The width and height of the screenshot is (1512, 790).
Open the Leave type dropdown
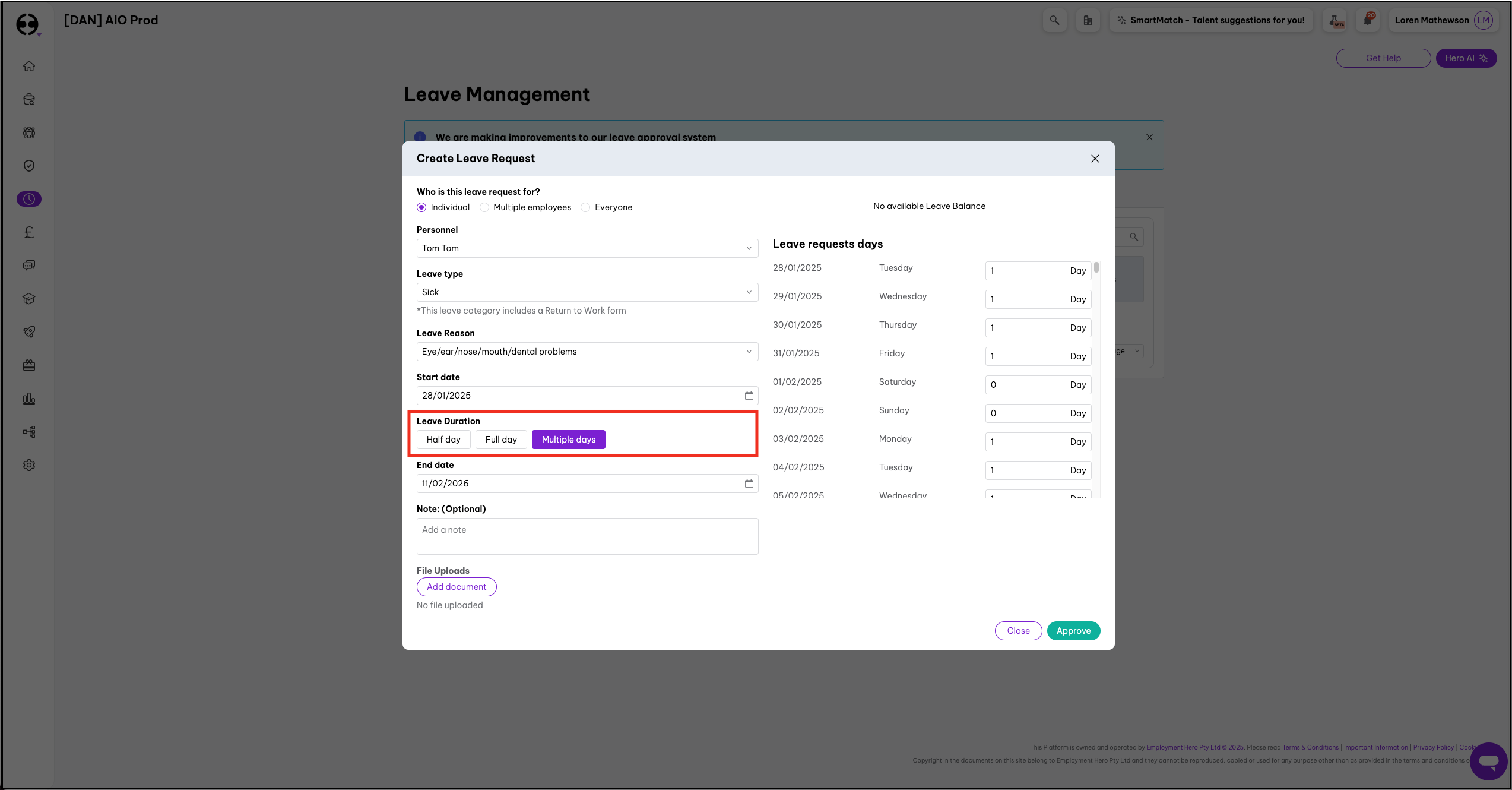click(587, 292)
